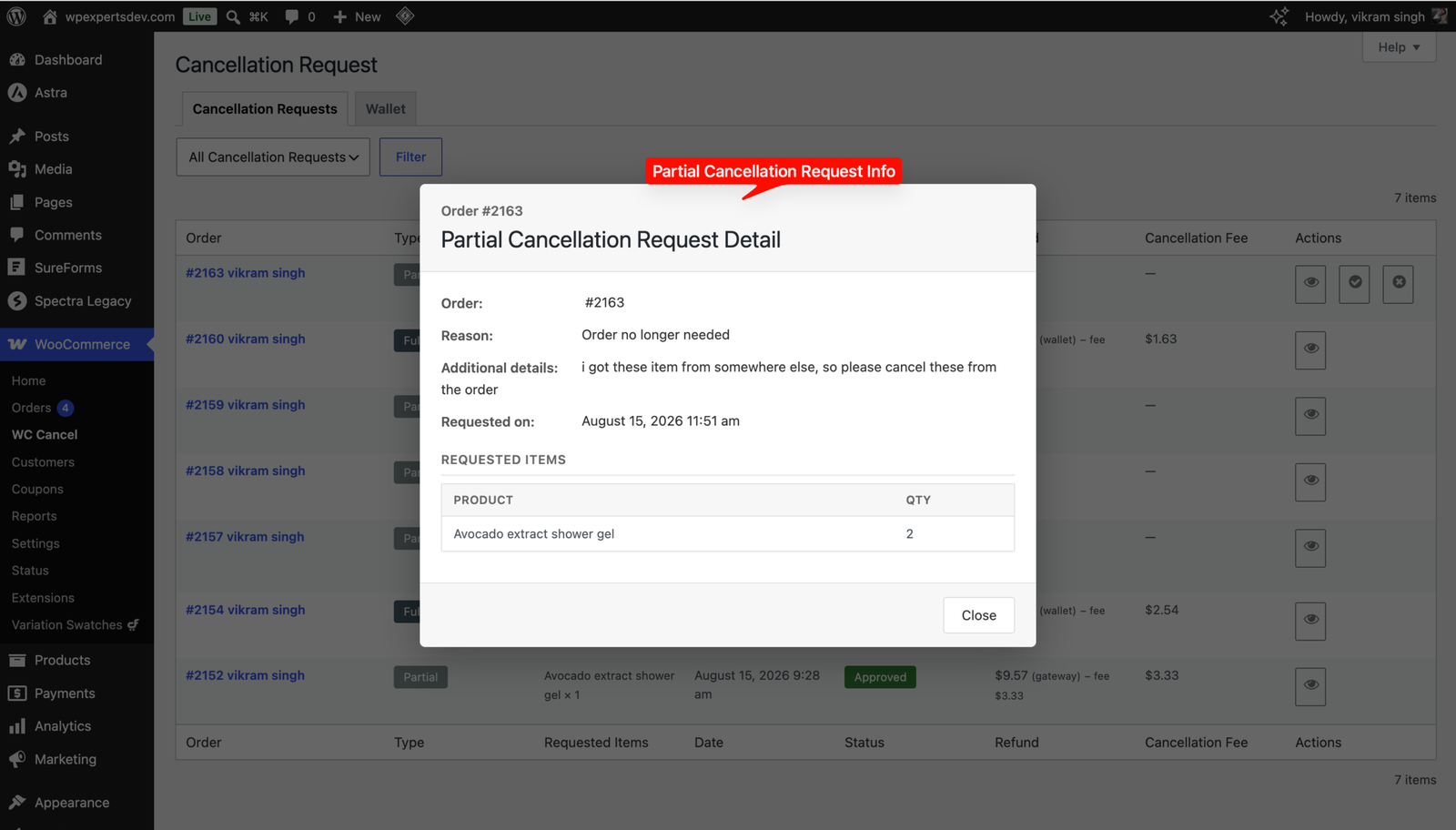
Task: Open order link #2157 vikram singh
Action: tap(245, 537)
